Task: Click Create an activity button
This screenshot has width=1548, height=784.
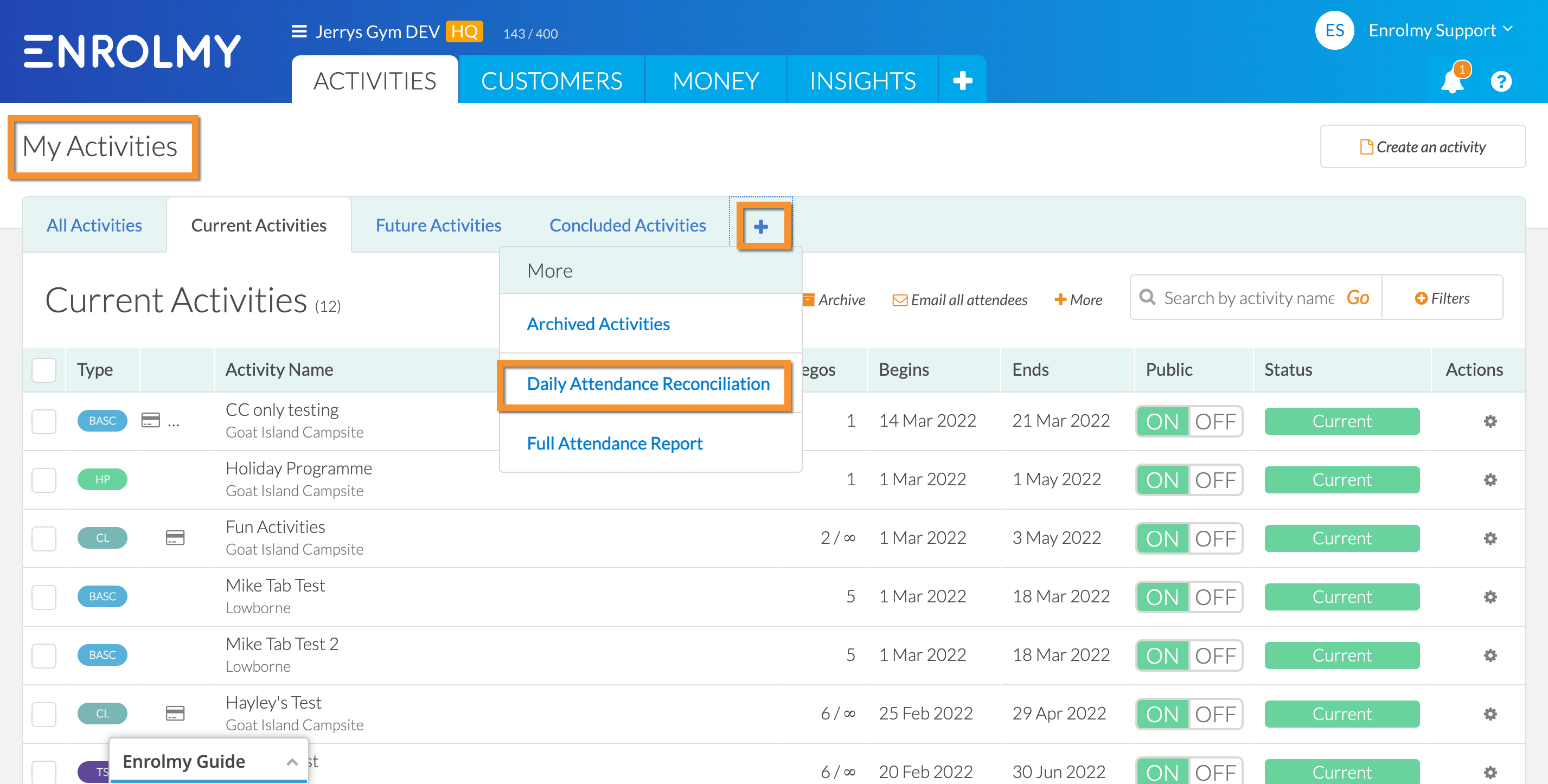Action: 1422,146
